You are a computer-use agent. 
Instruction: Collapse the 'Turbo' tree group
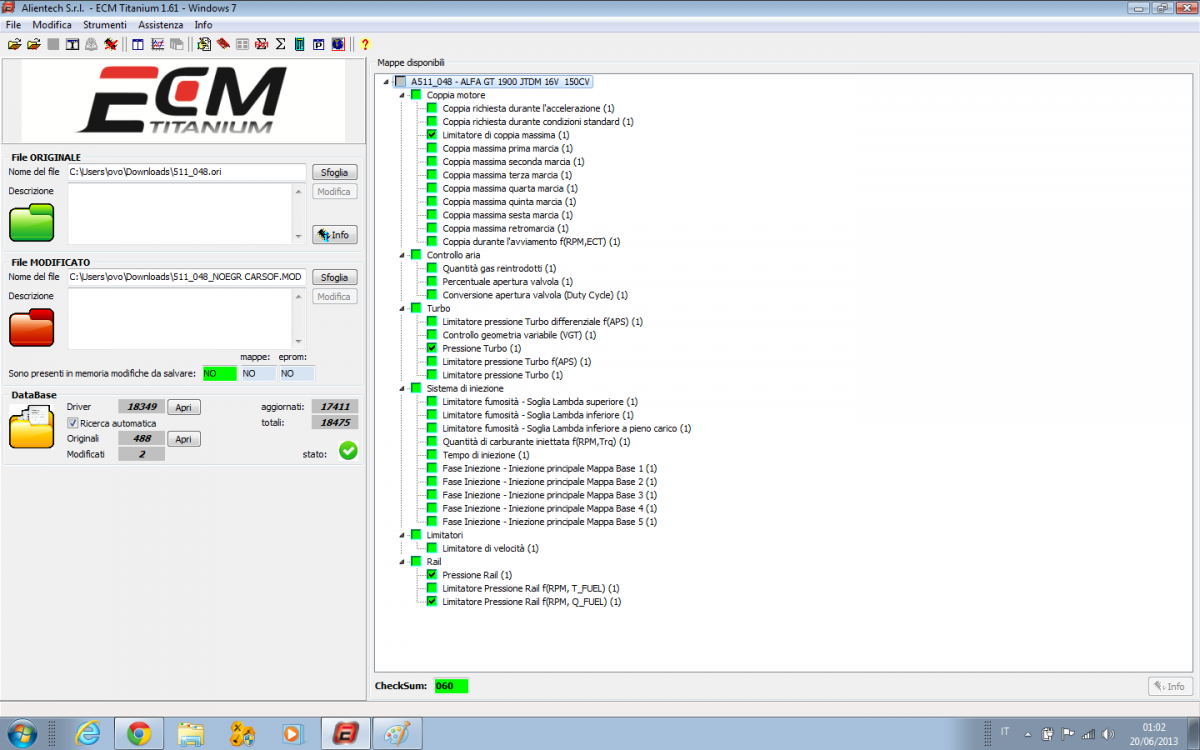[402, 308]
